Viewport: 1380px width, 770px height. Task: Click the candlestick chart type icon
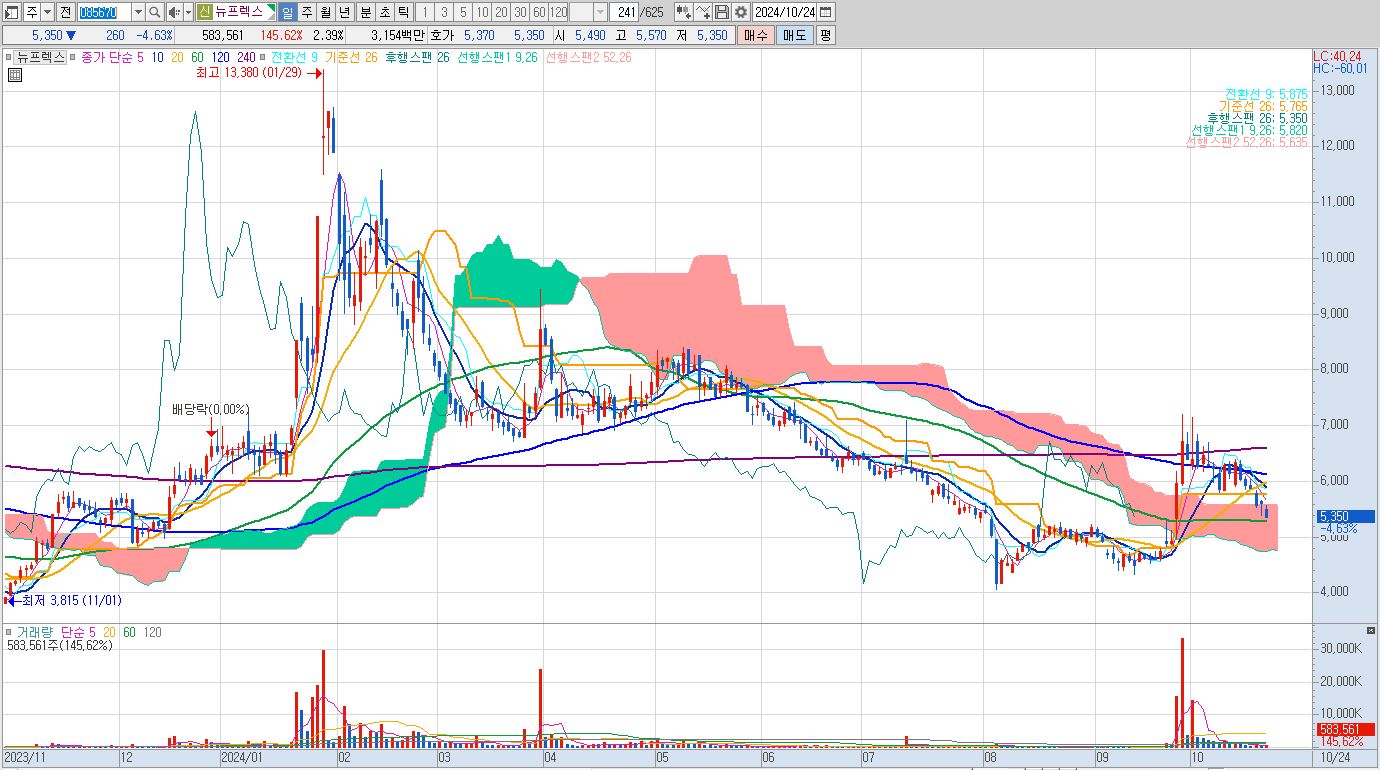(683, 12)
